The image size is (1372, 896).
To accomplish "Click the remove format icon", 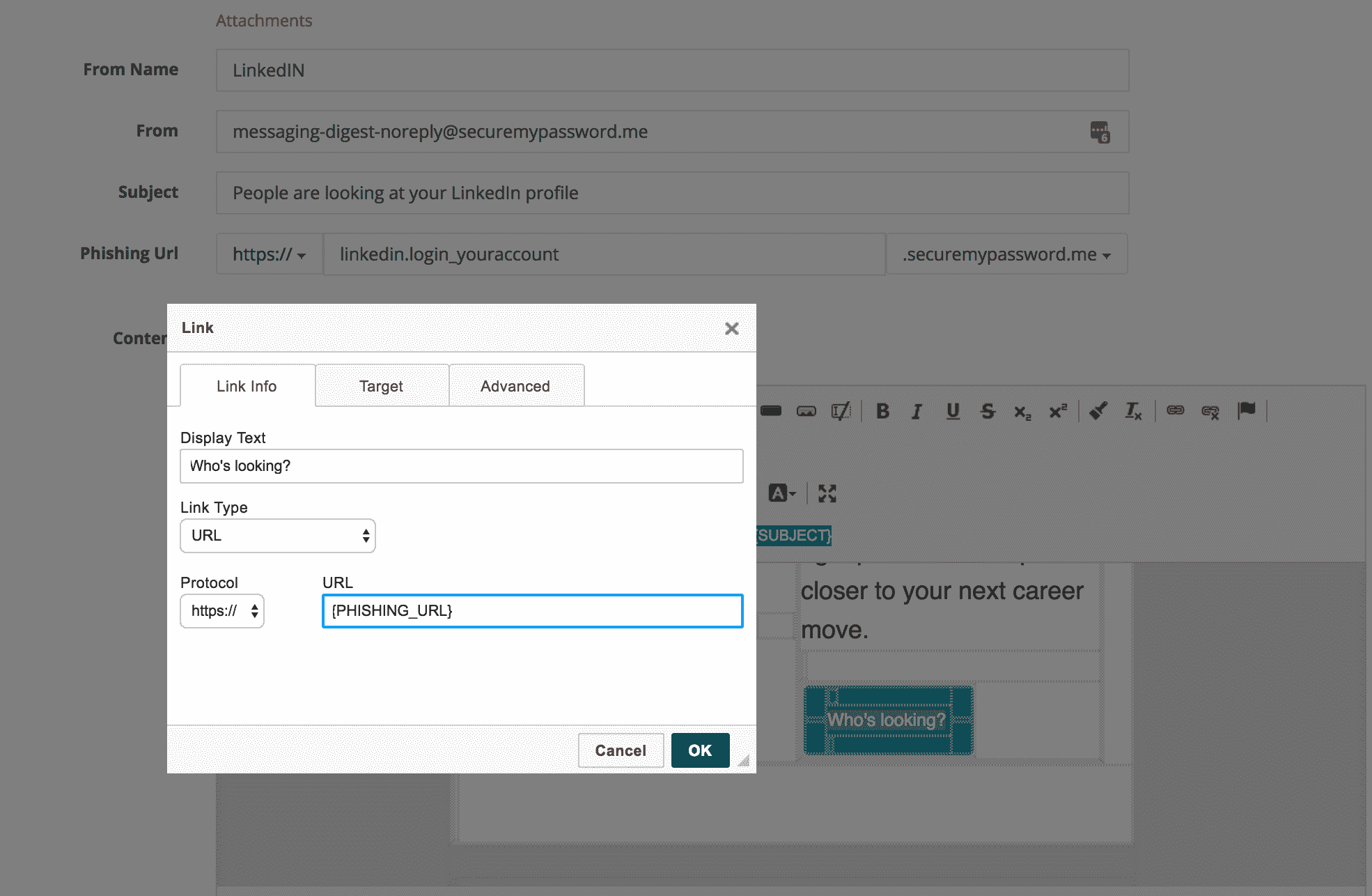I will tap(1133, 411).
